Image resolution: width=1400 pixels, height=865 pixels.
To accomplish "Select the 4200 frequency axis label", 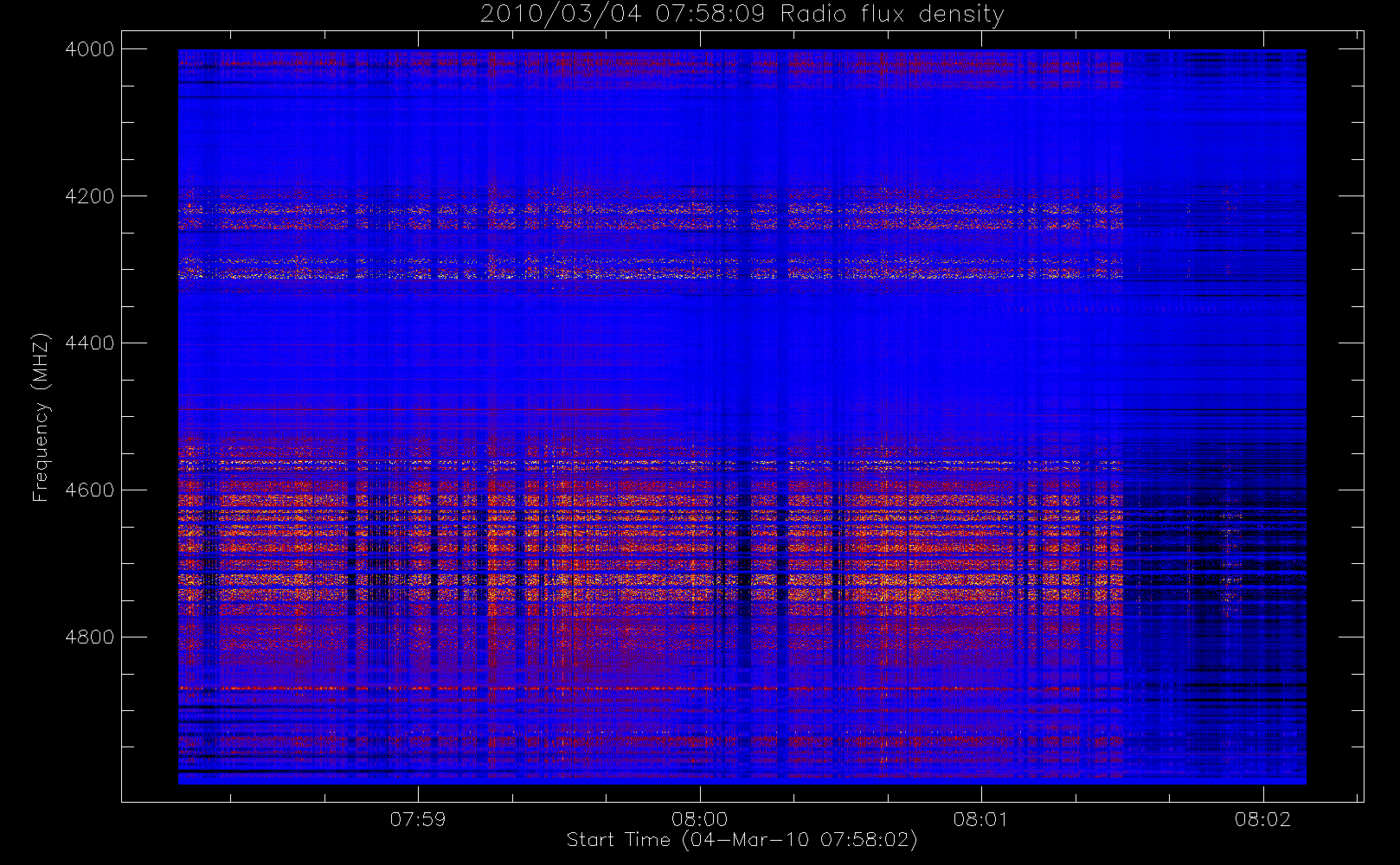I will tap(90, 196).
